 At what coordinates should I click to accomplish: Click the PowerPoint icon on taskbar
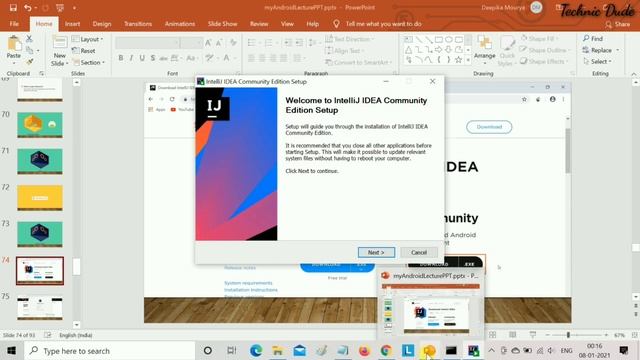tap(429, 351)
